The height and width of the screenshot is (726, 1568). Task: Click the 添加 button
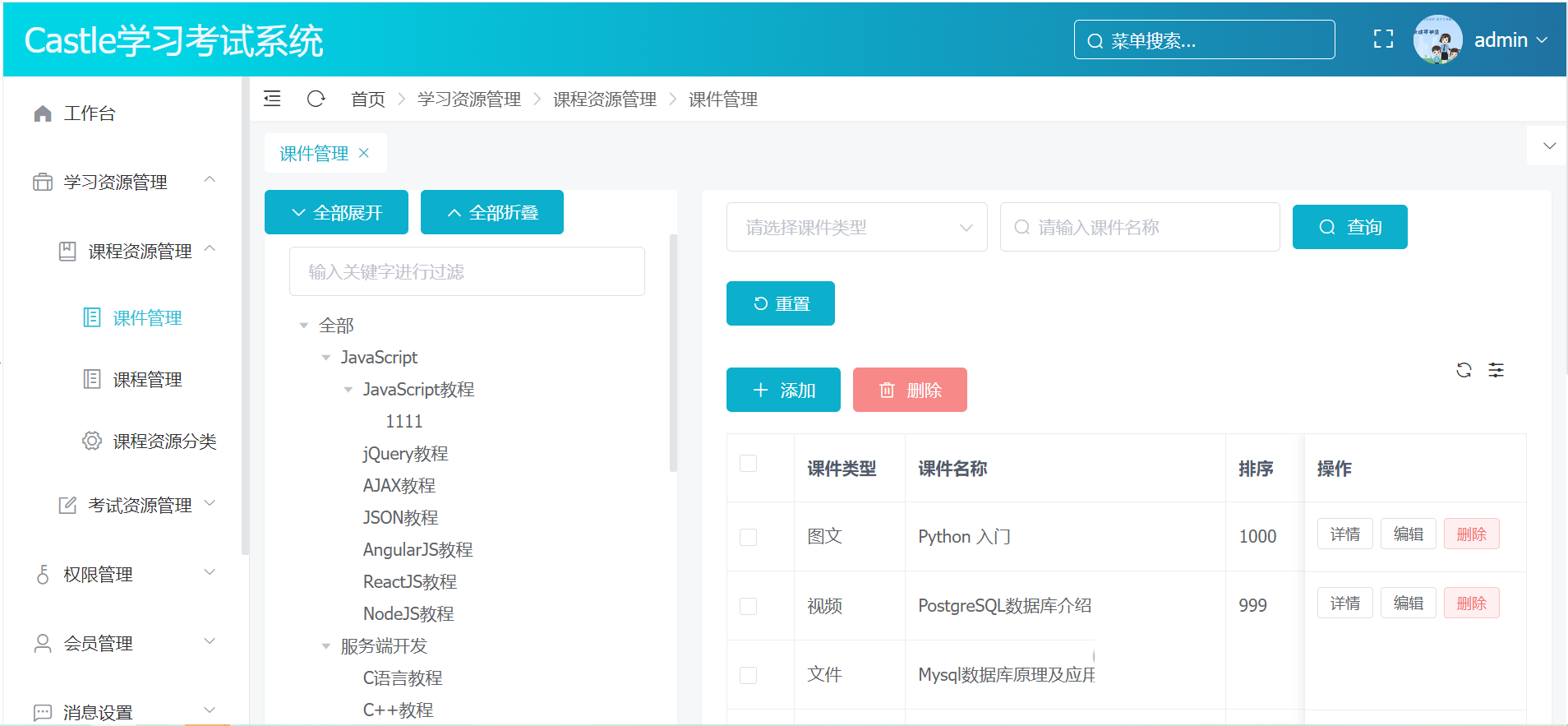click(x=783, y=390)
